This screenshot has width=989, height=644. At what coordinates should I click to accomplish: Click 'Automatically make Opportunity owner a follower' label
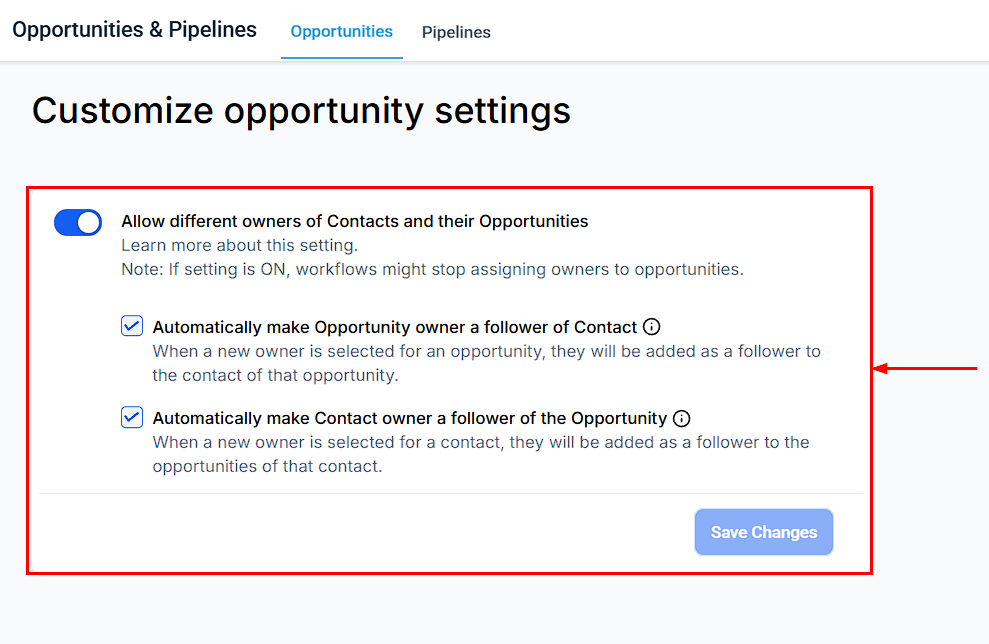[394, 327]
